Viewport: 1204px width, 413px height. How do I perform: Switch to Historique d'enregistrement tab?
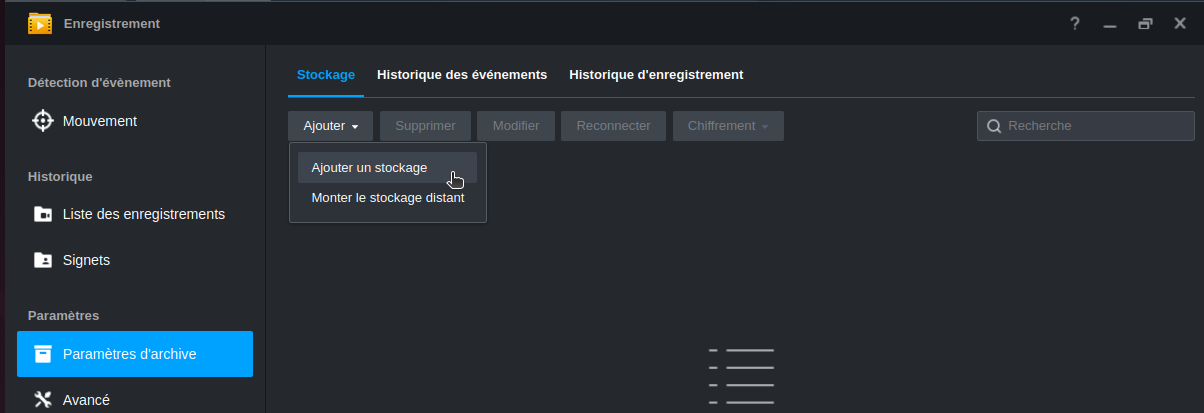point(656,75)
